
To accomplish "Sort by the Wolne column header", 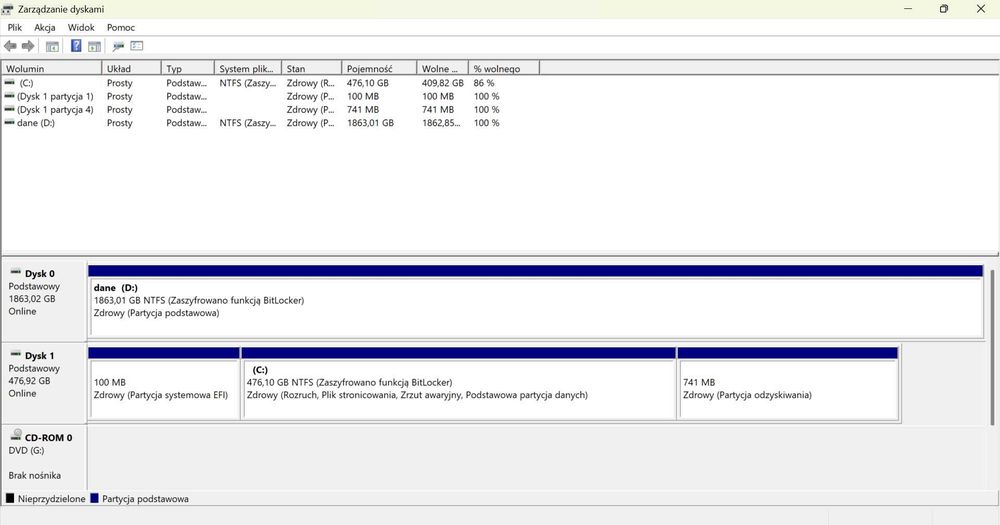I will pos(442,68).
